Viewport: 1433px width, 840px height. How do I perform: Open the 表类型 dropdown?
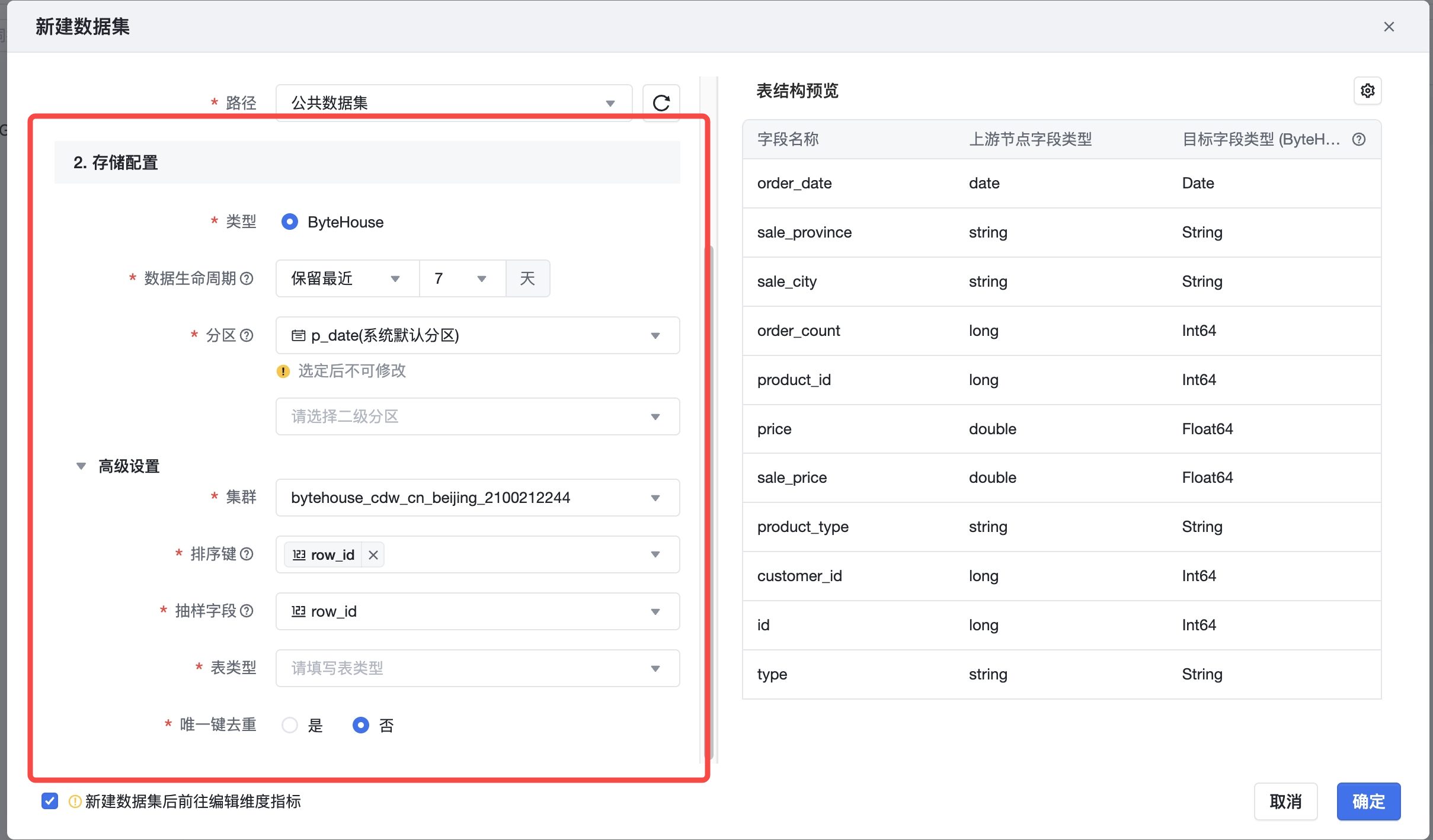tap(477, 668)
